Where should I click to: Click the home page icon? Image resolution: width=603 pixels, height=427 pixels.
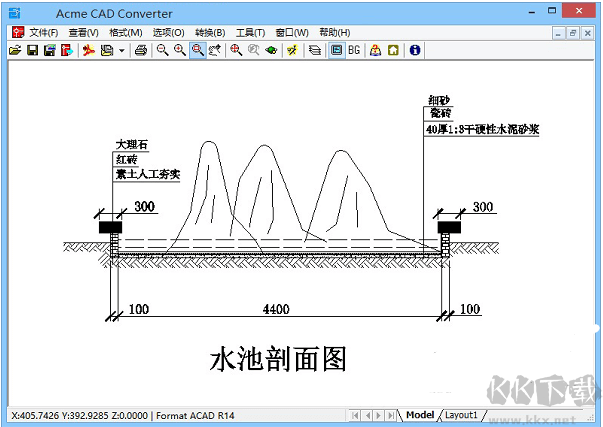point(393,50)
